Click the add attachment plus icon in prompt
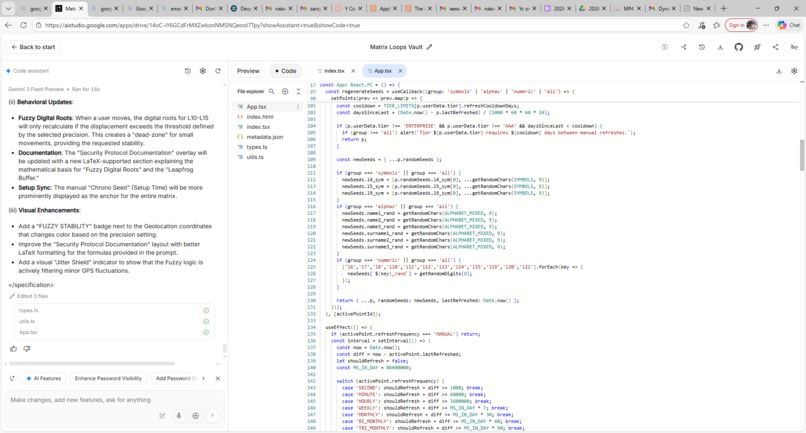 click(196, 416)
